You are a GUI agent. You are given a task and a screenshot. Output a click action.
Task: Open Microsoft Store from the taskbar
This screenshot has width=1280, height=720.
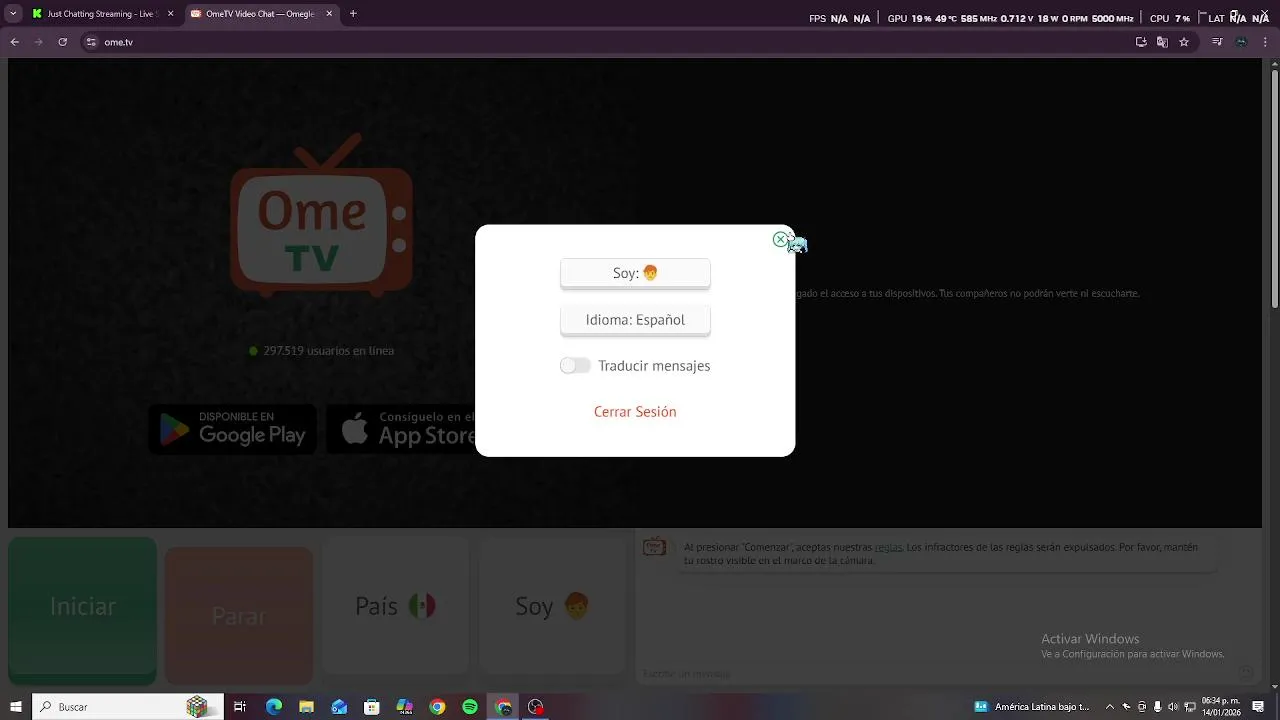tap(371, 707)
